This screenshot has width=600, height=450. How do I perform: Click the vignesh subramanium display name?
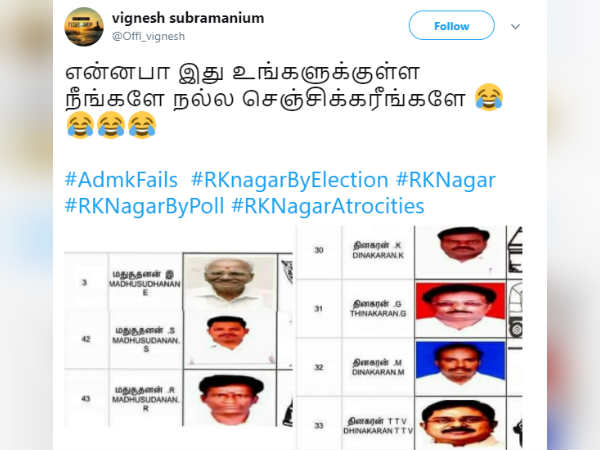point(188,18)
